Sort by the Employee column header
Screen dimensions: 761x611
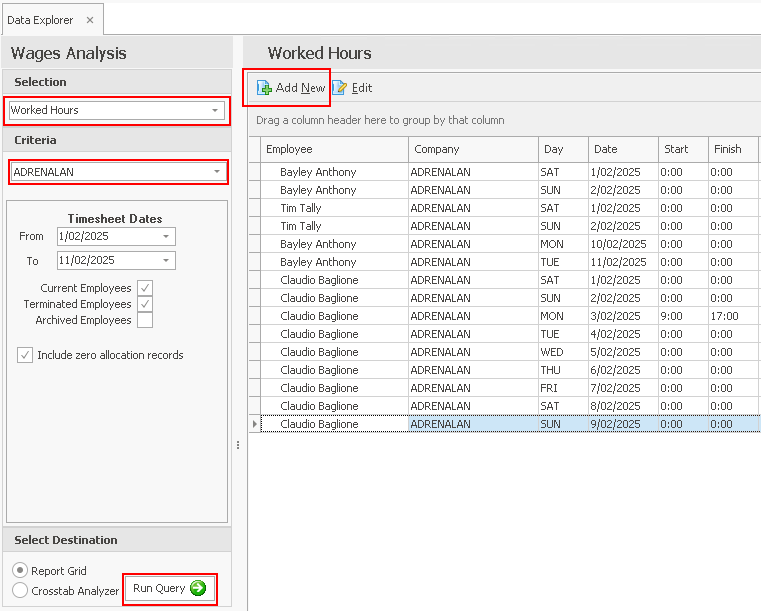point(330,149)
